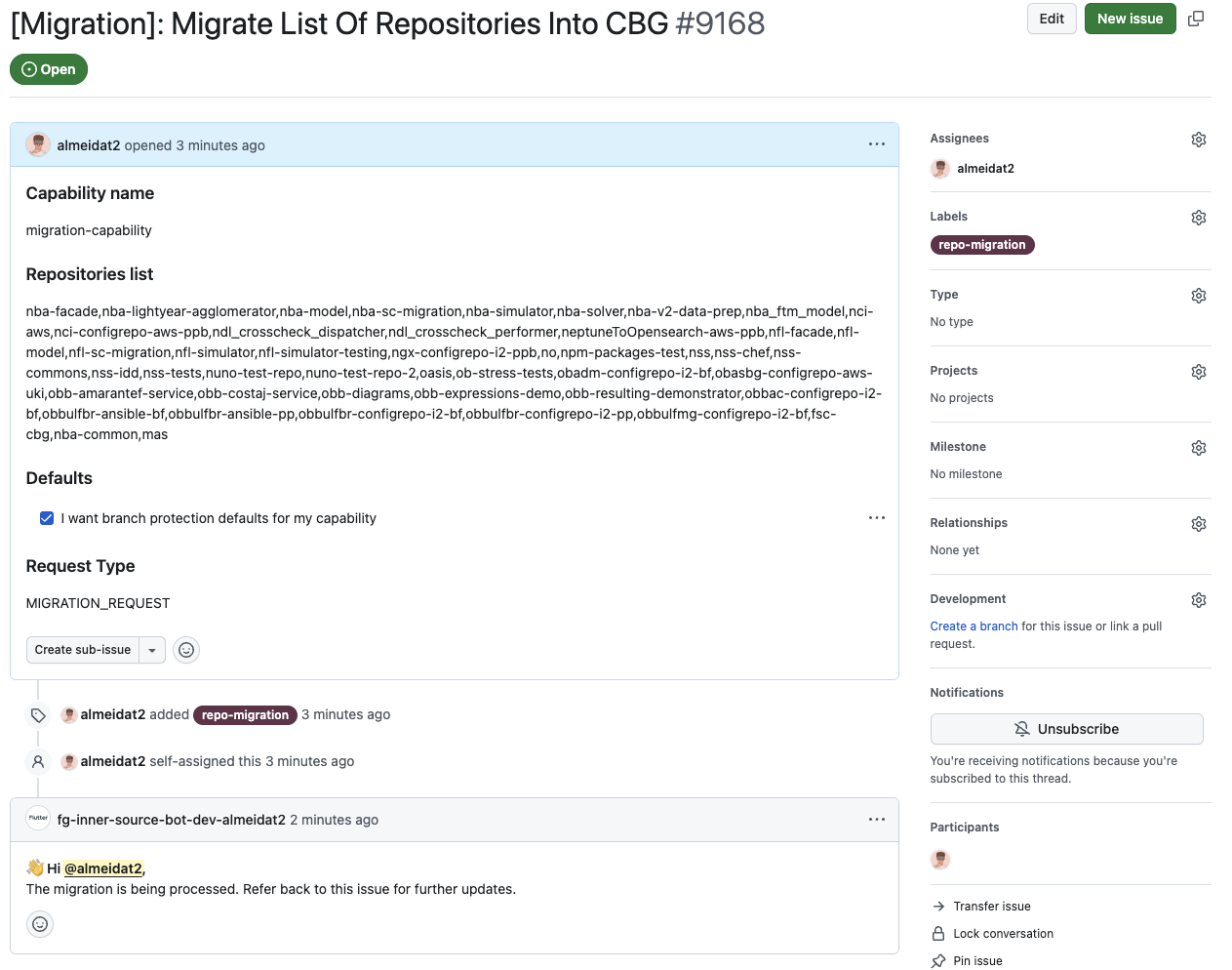1232x970 pixels.
Task: Add emoji reaction to the issue description
Action: (186, 650)
